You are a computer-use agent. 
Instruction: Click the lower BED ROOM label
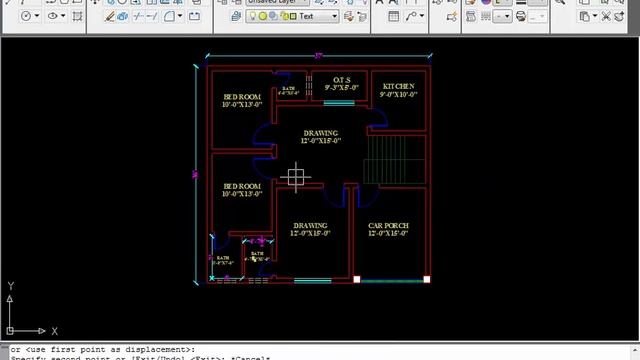coord(242,186)
